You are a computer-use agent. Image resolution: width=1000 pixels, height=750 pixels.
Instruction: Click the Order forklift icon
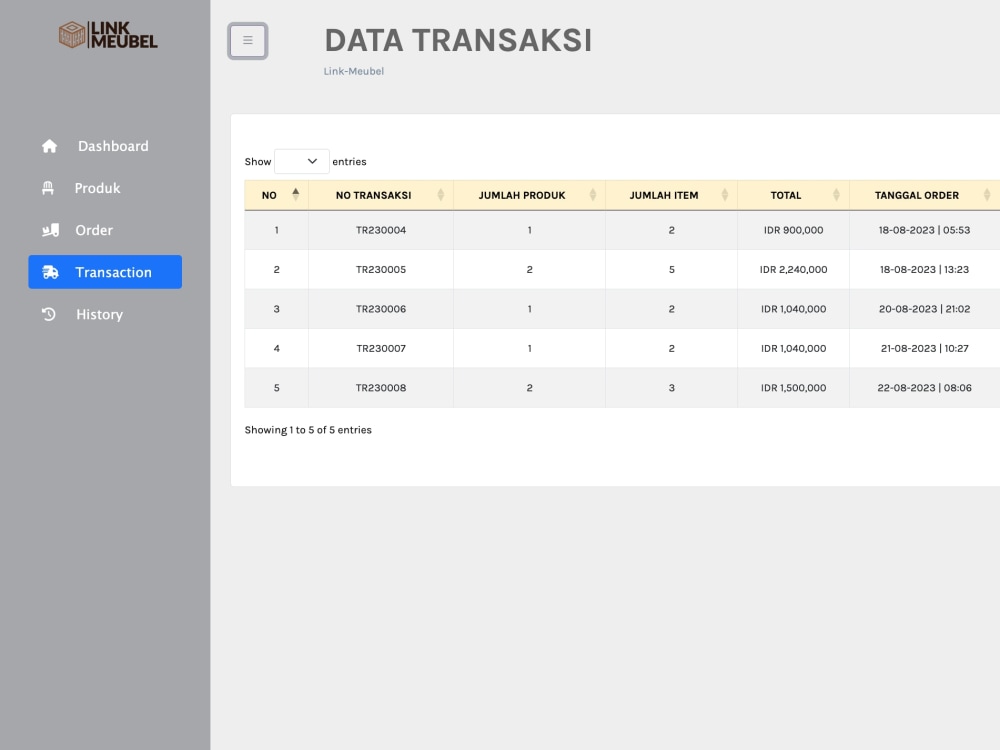pyautogui.click(x=50, y=230)
